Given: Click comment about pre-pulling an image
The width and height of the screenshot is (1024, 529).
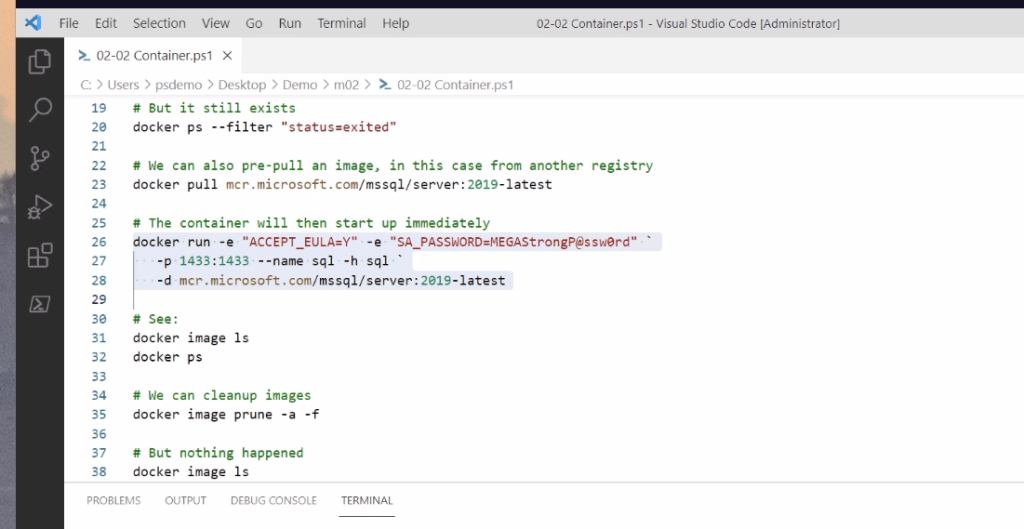Looking at the screenshot, I should point(392,165).
